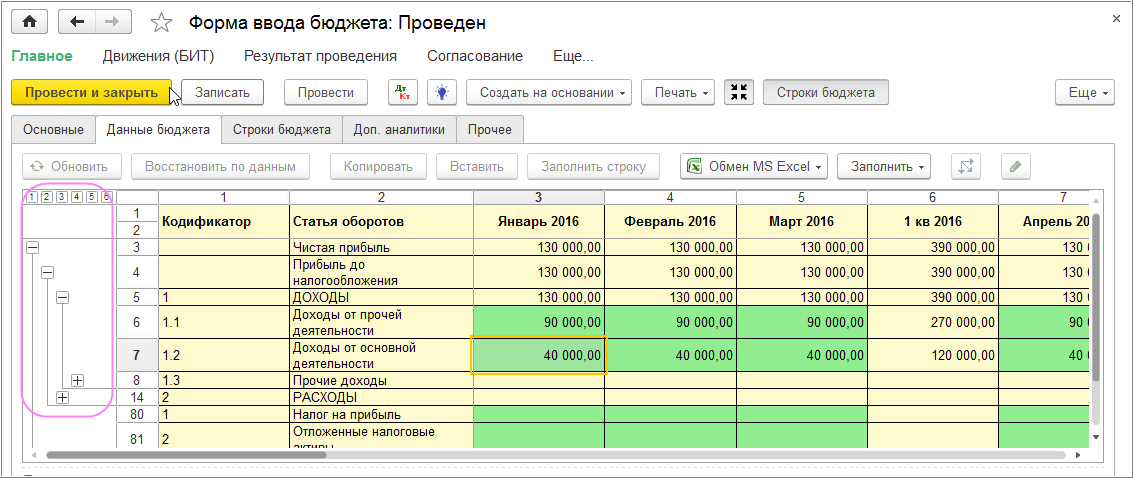
Task: Click the Записать button
Action: [x=222, y=92]
